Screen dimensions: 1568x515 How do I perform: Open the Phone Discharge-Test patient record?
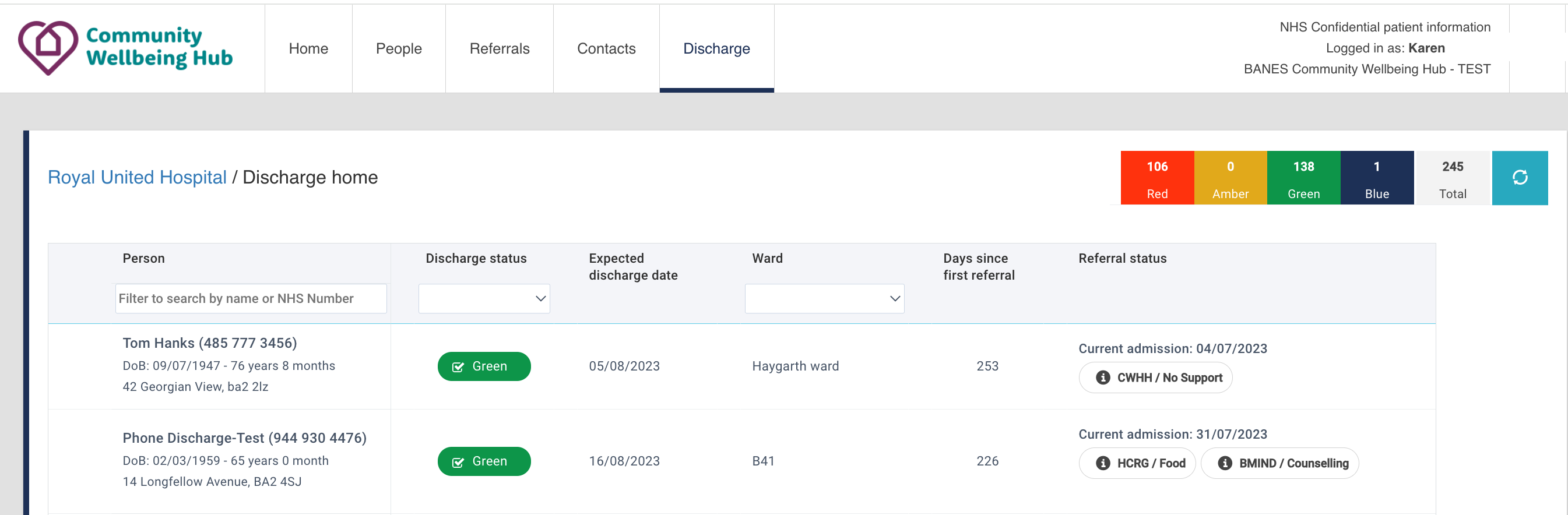point(244,438)
